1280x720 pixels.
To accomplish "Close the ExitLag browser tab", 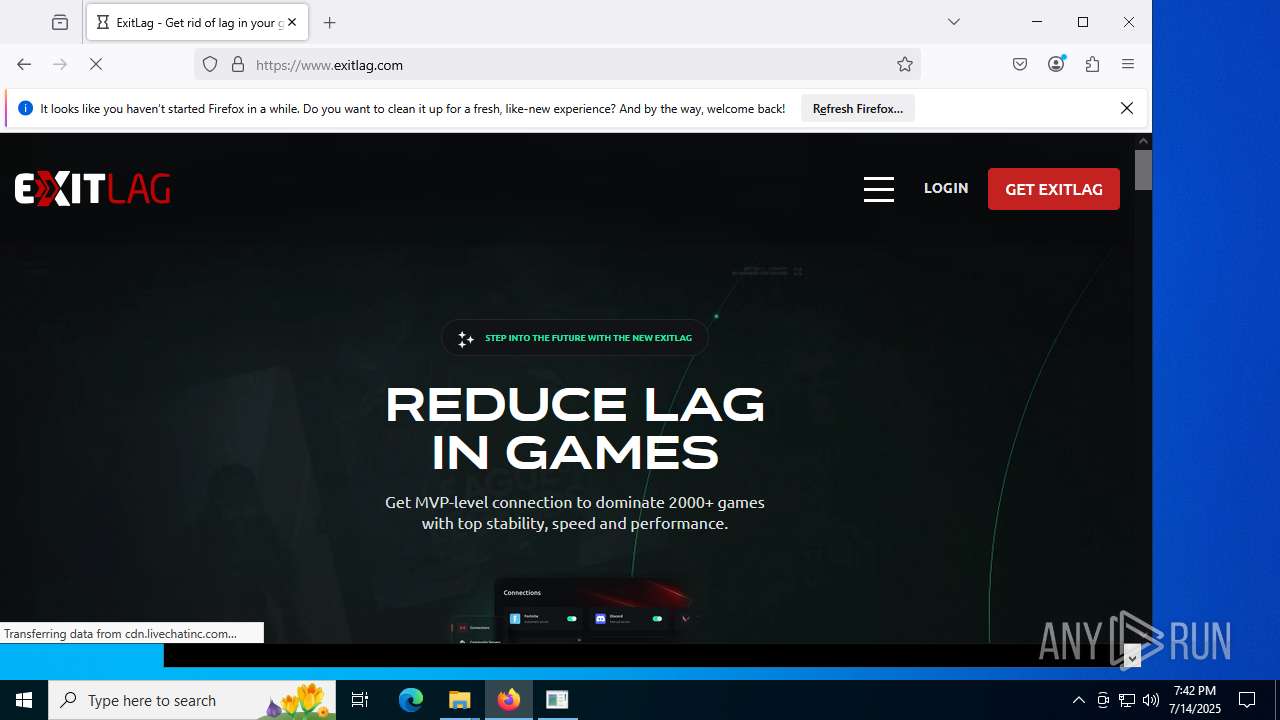I will click(x=292, y=22).
